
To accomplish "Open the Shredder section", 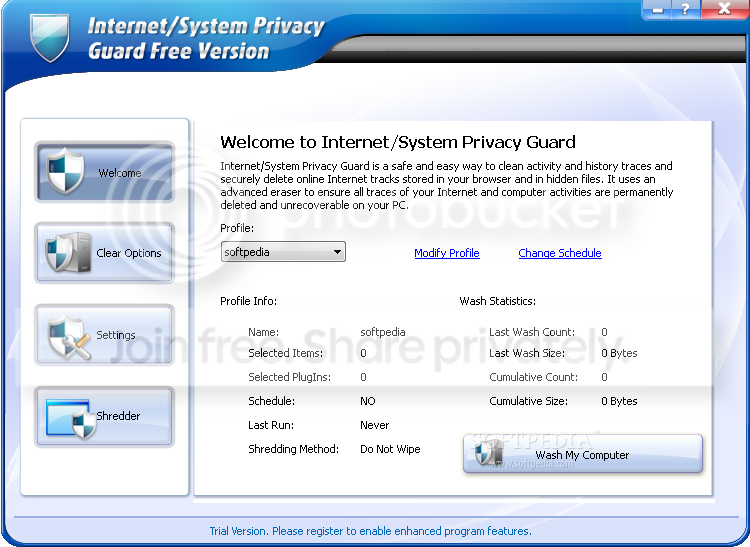I will pyautogui.click(x=104, y=416).
